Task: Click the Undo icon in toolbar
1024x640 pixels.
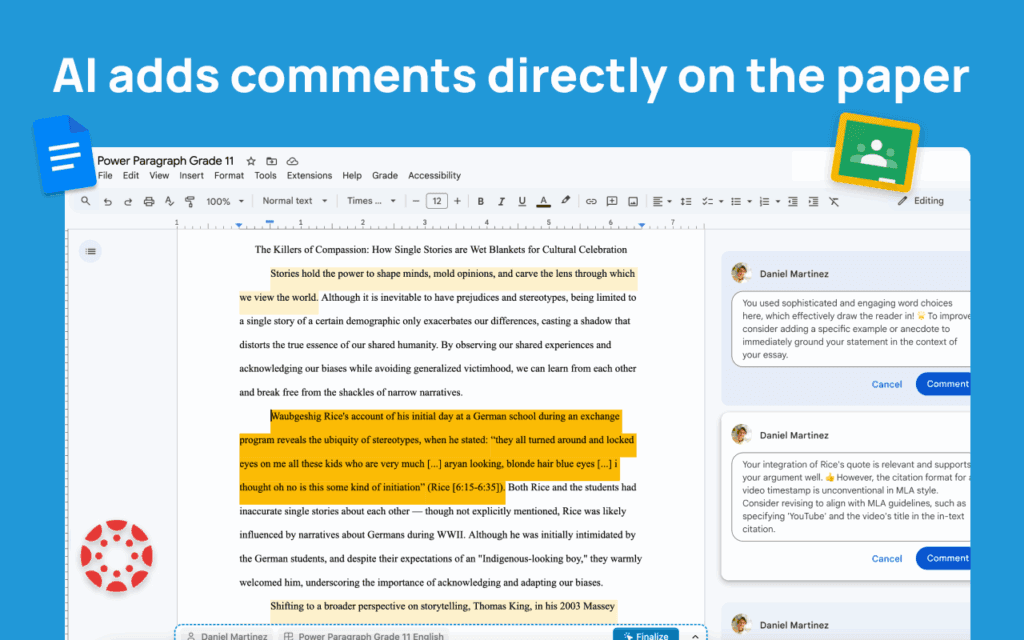Action: (x=107, y=201)
